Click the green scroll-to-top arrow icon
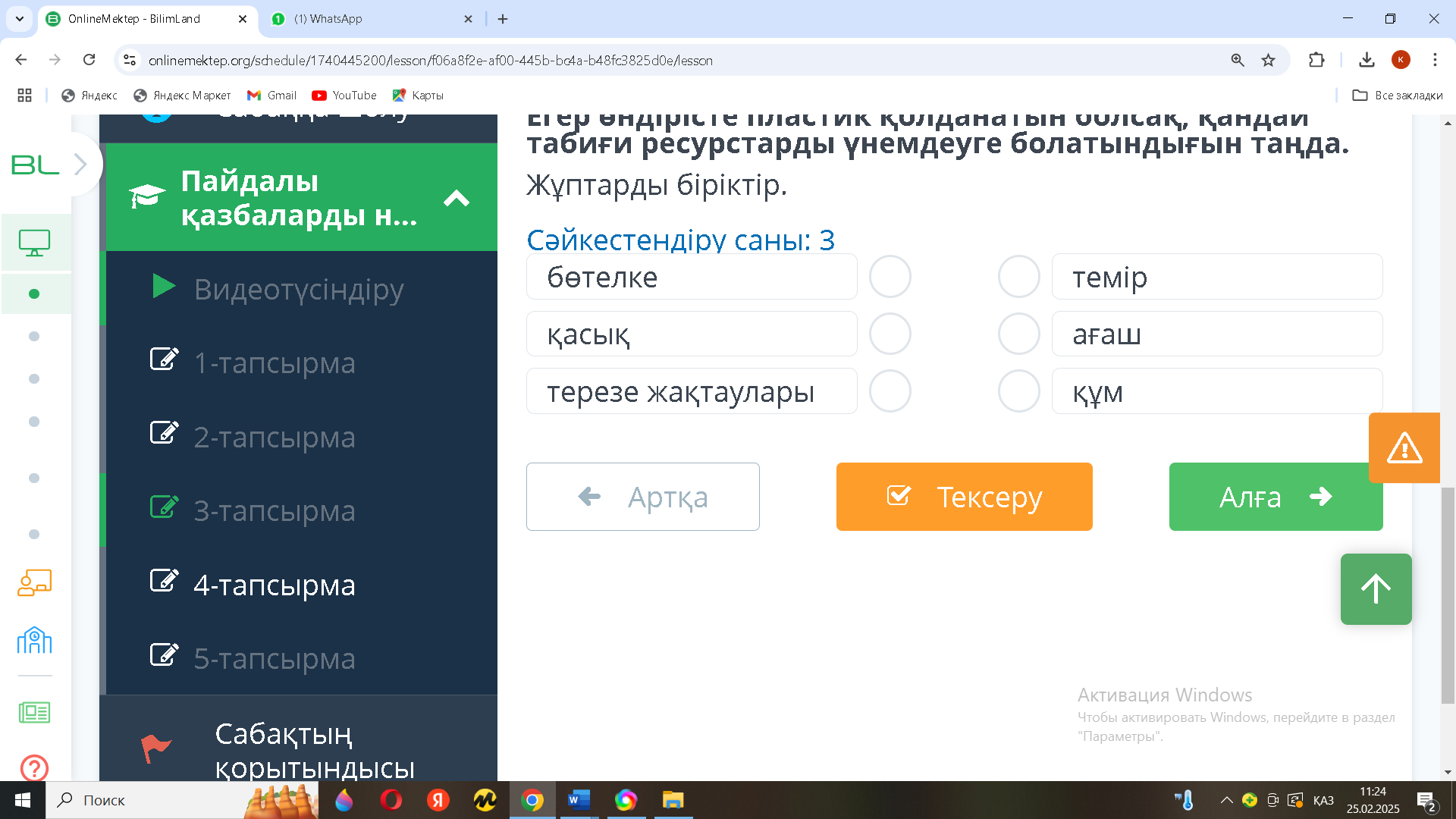This screenshot has width=1456, height=819. (x=1376, y=589)
